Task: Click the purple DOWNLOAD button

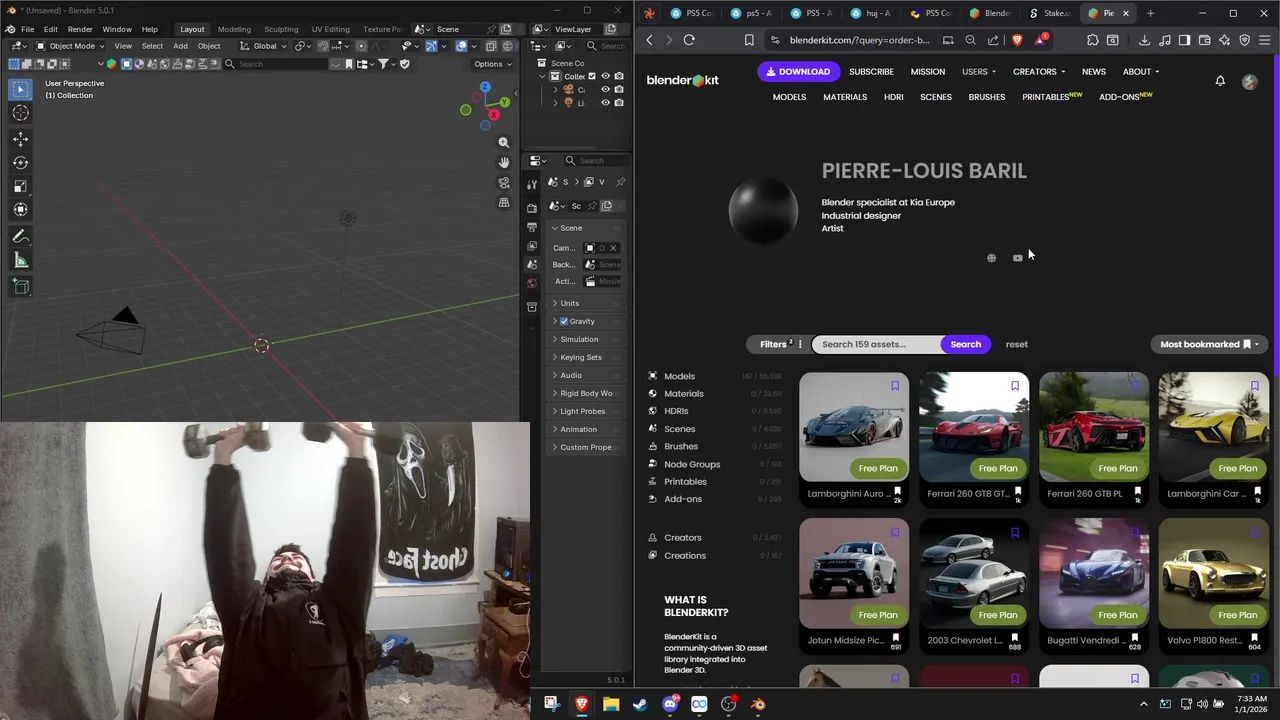Action: point(798,72)
